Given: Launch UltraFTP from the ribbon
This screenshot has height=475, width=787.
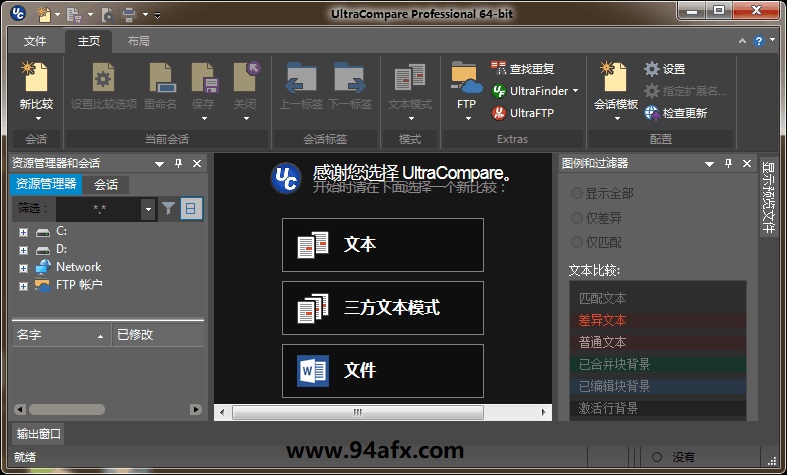Looking at the screenshot, I should click(x=522, y=113).
